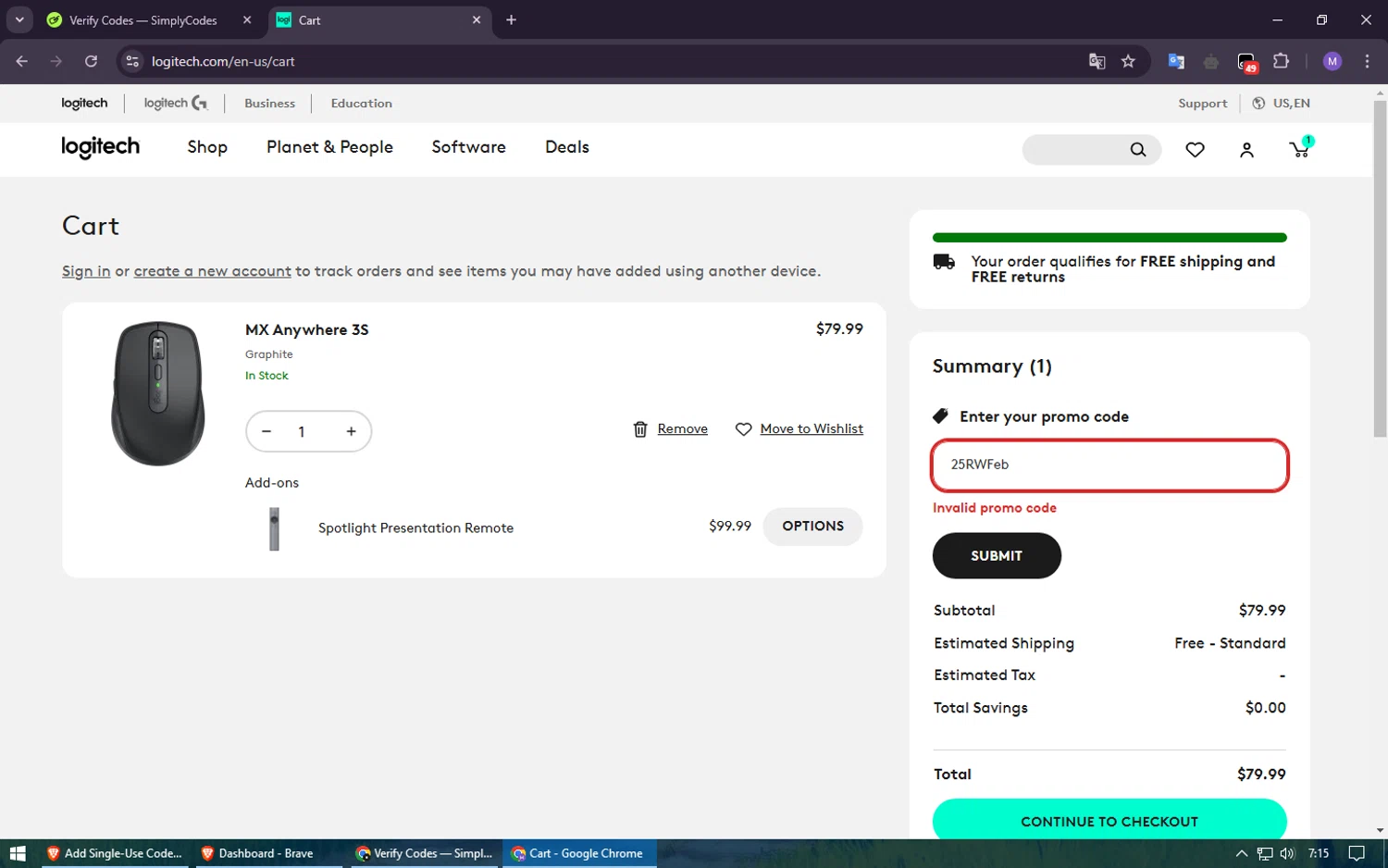This screenshot has width=1388, height=868.
Task: Decrease MX Anywhere 3S quantity with minus
Action: 266,431
